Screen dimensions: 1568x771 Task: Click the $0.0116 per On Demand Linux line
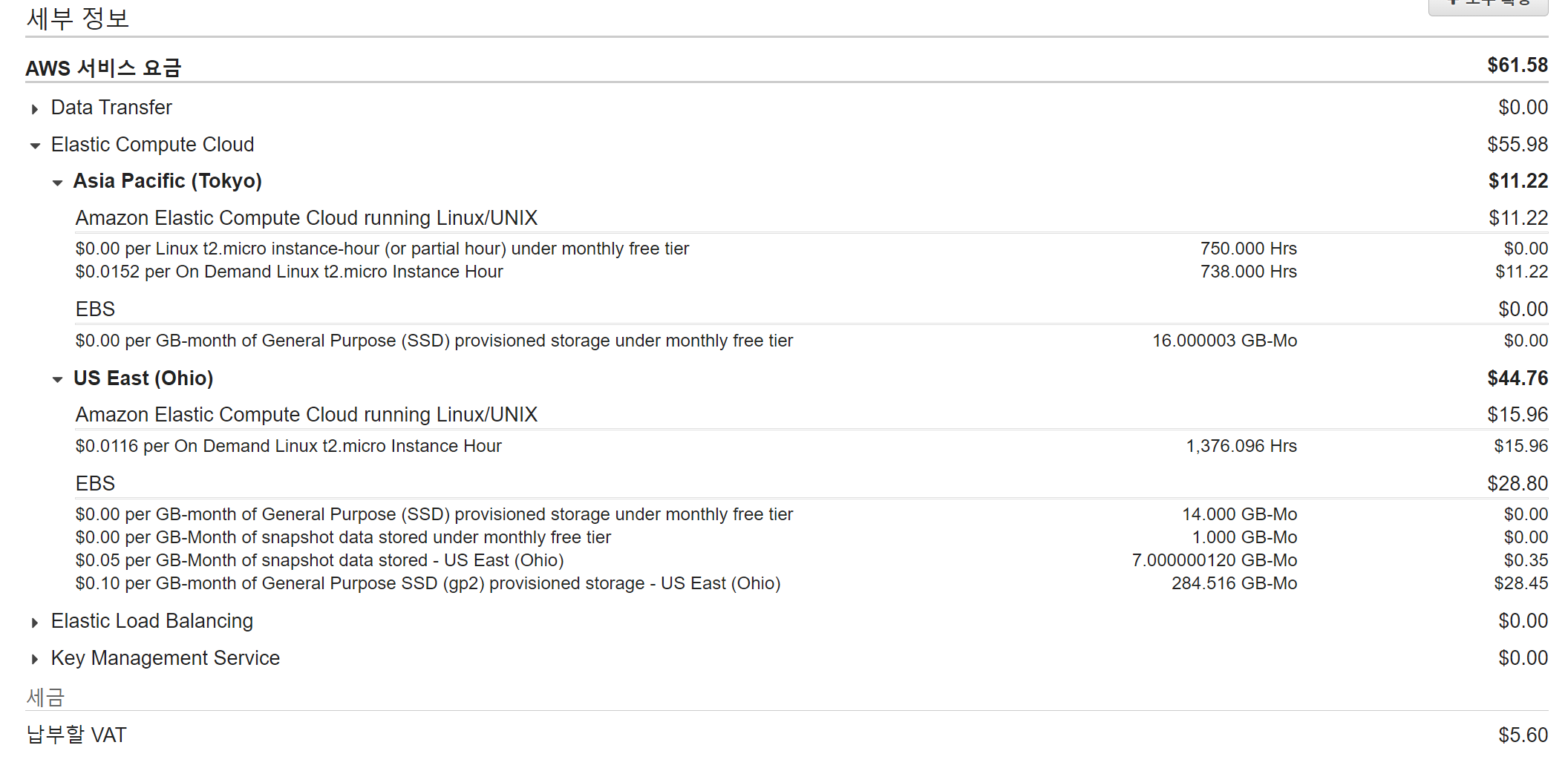pyautogui.click(x=288, y=446)
